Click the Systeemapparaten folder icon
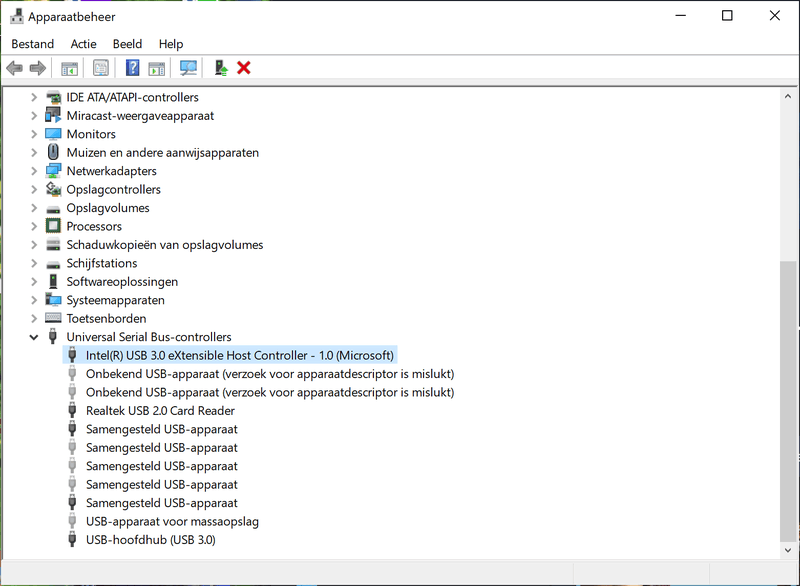Screen dimensions: 800x586 [x=53, y=300]
